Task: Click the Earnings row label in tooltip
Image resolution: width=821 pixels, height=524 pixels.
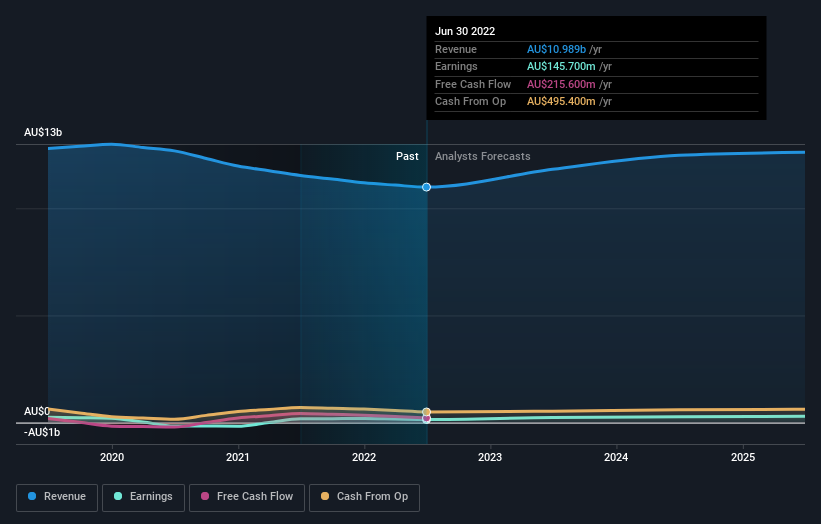Action: coord(456,66)
